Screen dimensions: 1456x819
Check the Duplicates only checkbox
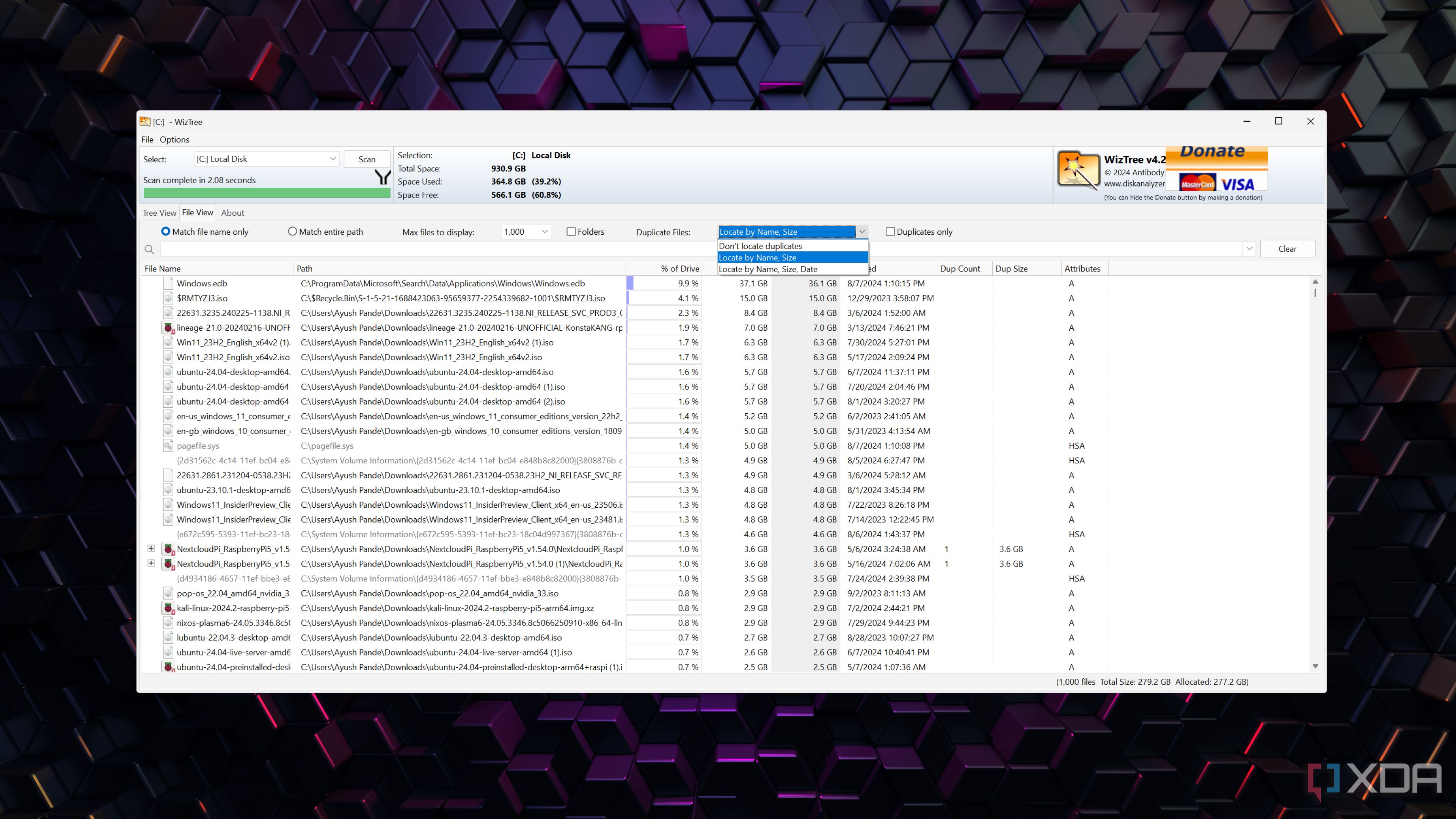pos(890,232)
